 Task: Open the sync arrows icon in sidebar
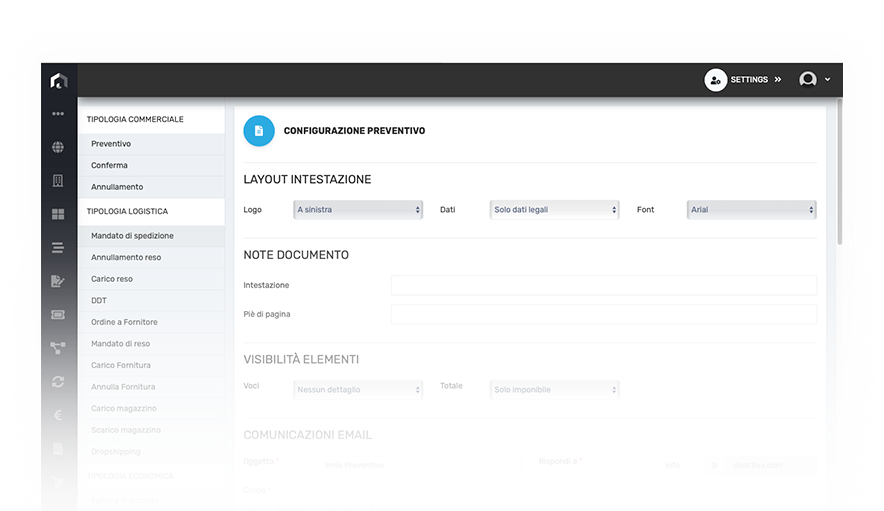tap(58, 382)
